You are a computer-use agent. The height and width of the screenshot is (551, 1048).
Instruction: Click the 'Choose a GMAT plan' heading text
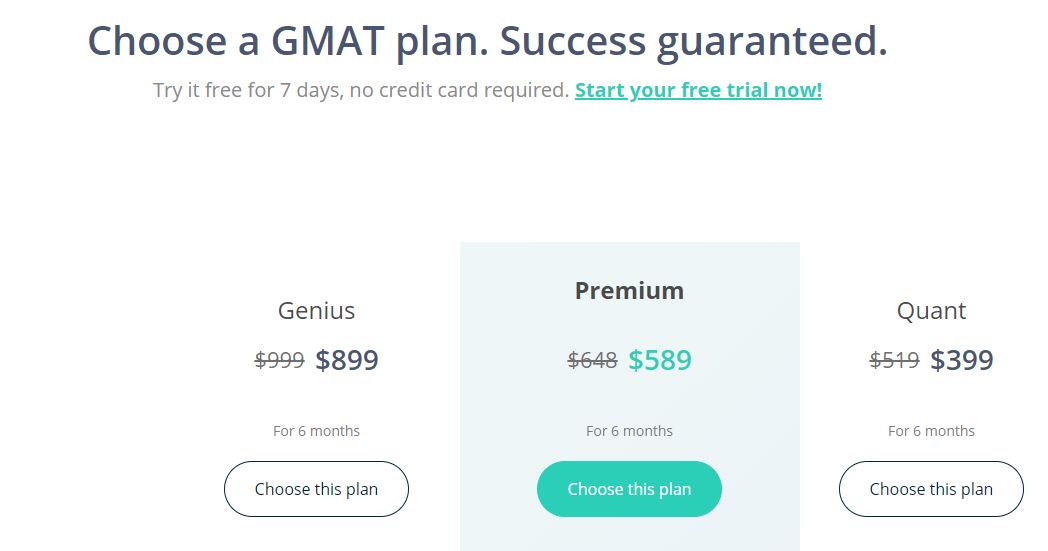(288, 41)
